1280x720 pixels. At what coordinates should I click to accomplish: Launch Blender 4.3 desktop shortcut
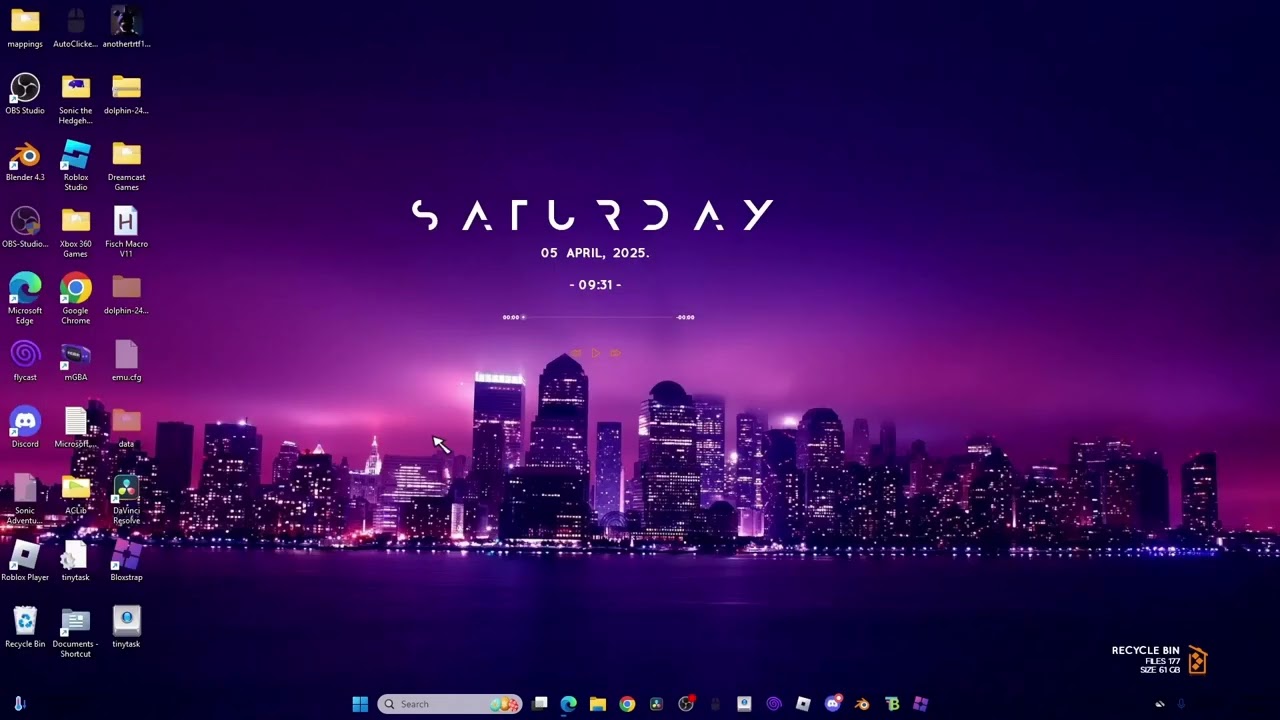click(x=25, y=161)
